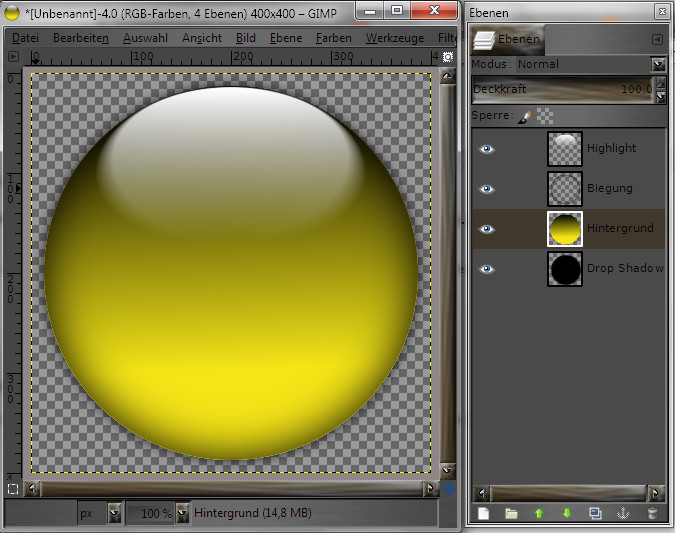The image size is (675, 533).
Task: Open the Ebene menu
Action: [286, 38]
